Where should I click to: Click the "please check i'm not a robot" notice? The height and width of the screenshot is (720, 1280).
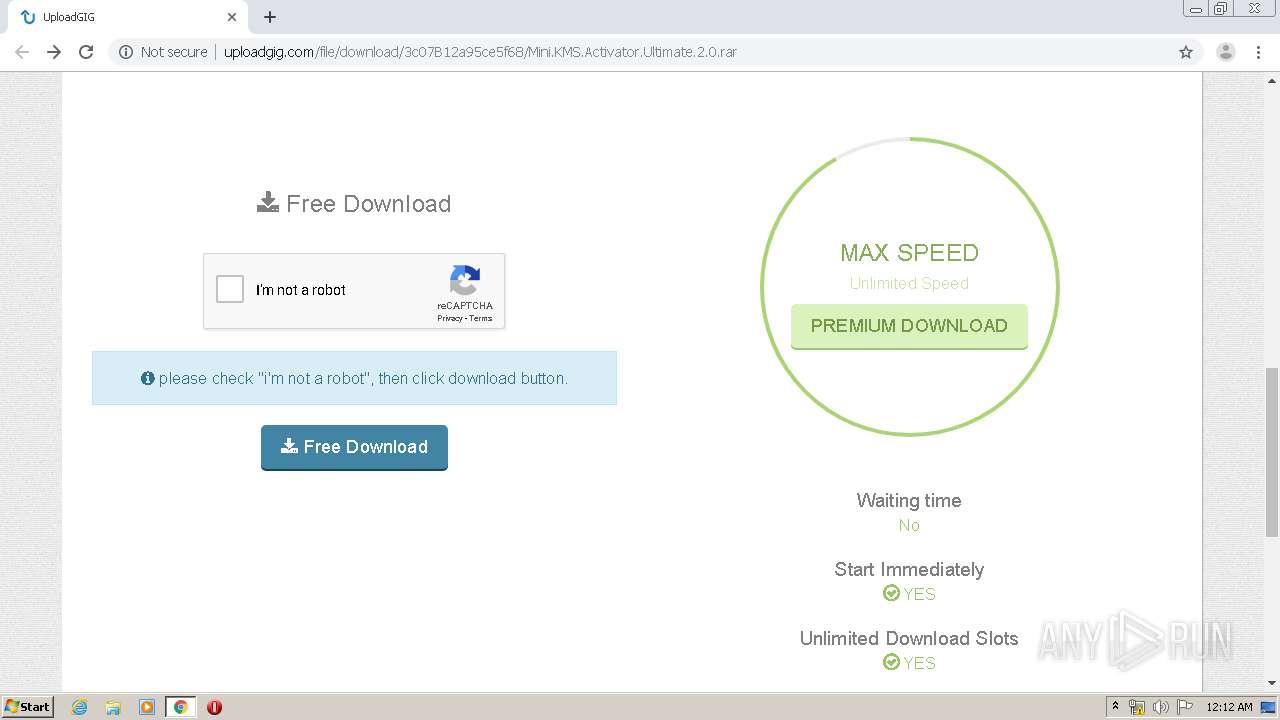click(x=354, y=378)
